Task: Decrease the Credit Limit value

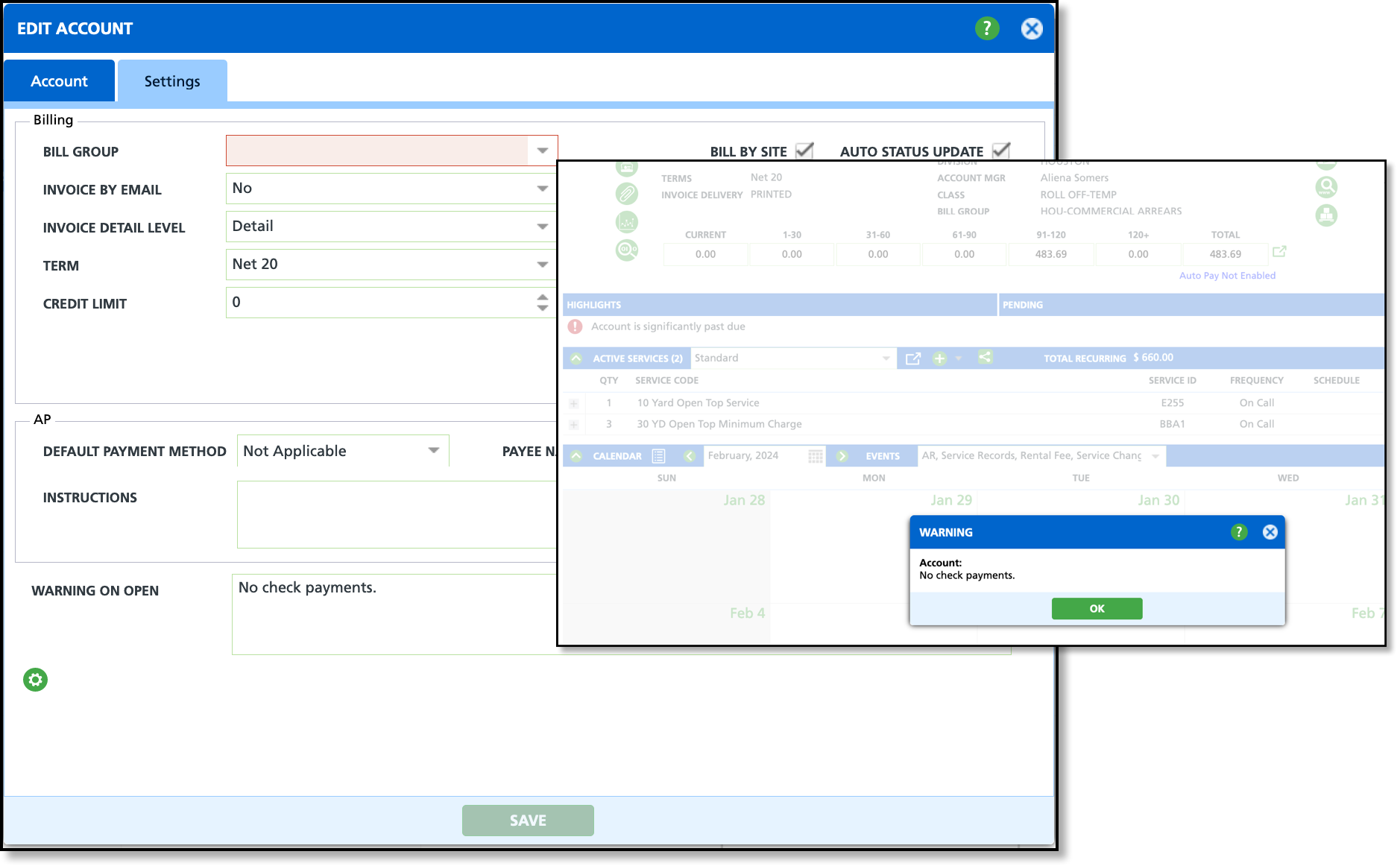Action: (543, 308)
